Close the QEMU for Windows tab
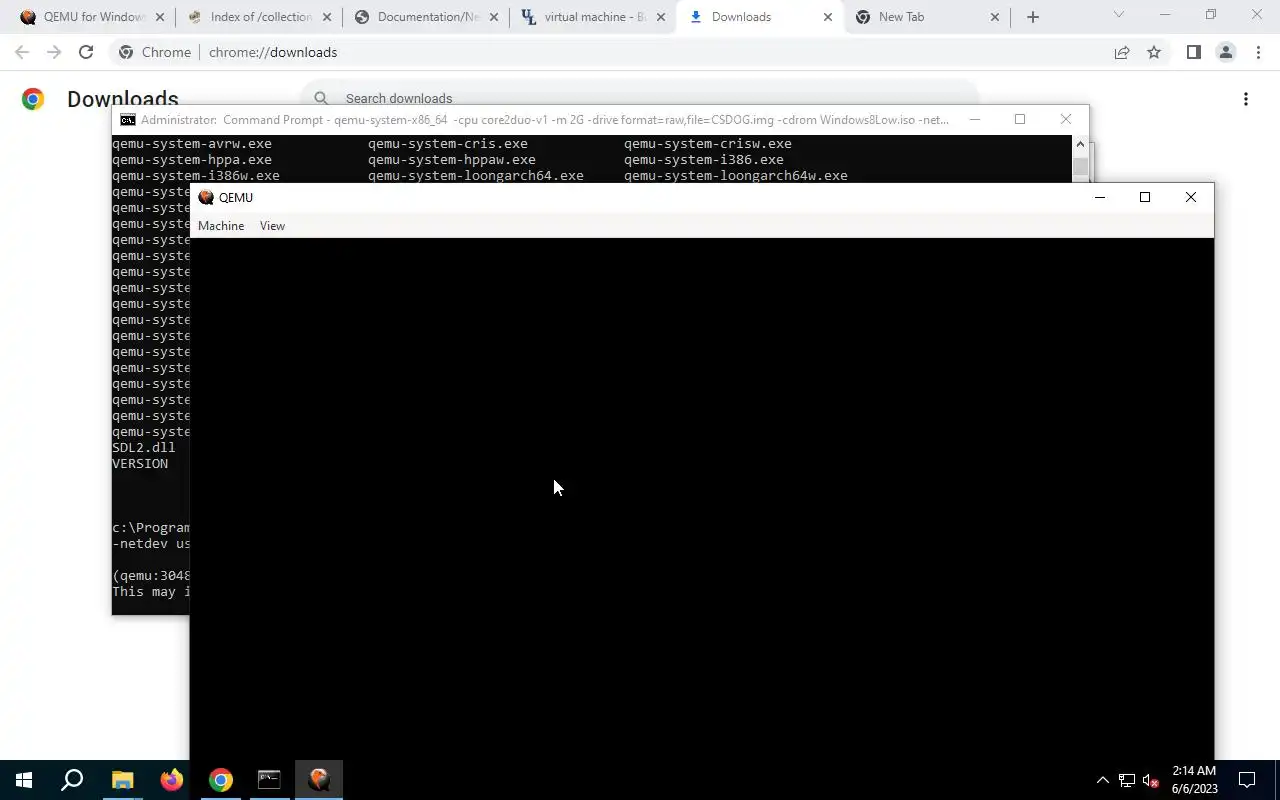This screenshot has width=1280, height=800. click(x=159, y=17)
